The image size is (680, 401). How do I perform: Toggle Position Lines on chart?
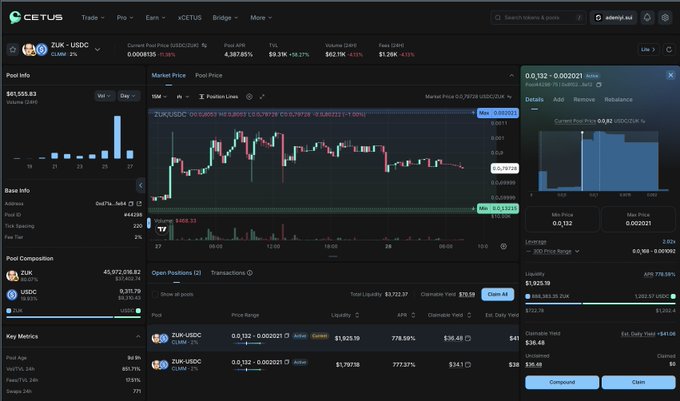tap(218, 97)
